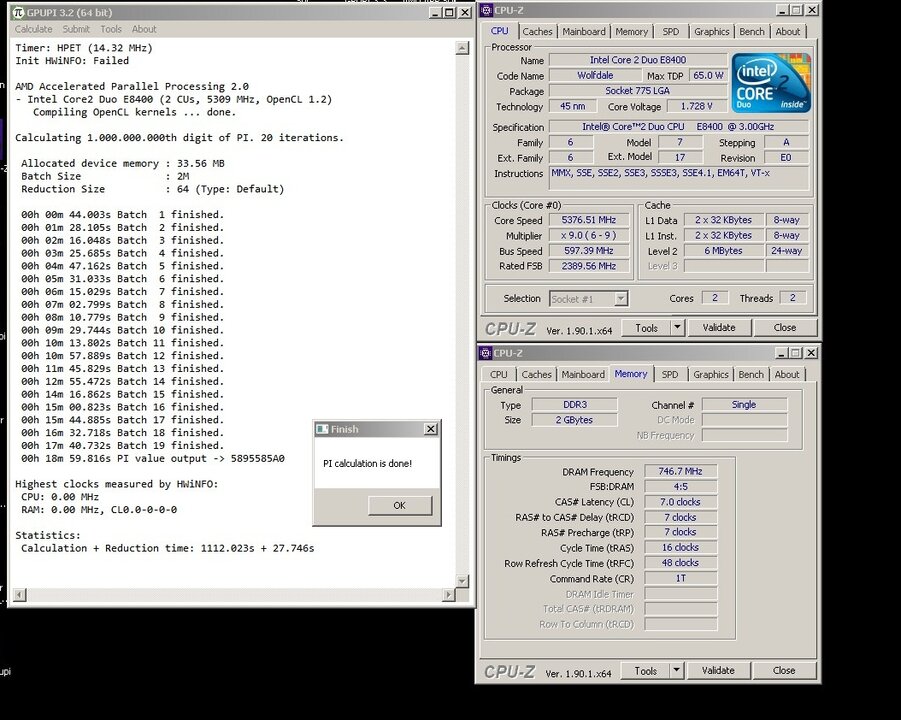Expand the Socket #1 selection dropdown
901x720 pixels.
tap(621, 299)
